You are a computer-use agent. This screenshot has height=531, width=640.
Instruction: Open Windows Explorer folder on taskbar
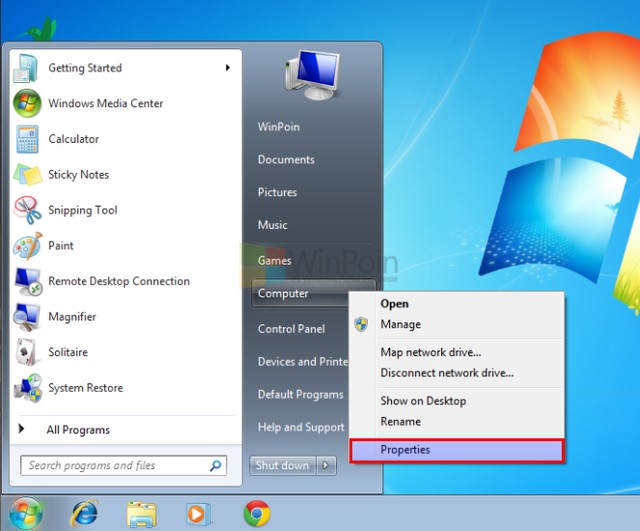(x=141, y=514)
